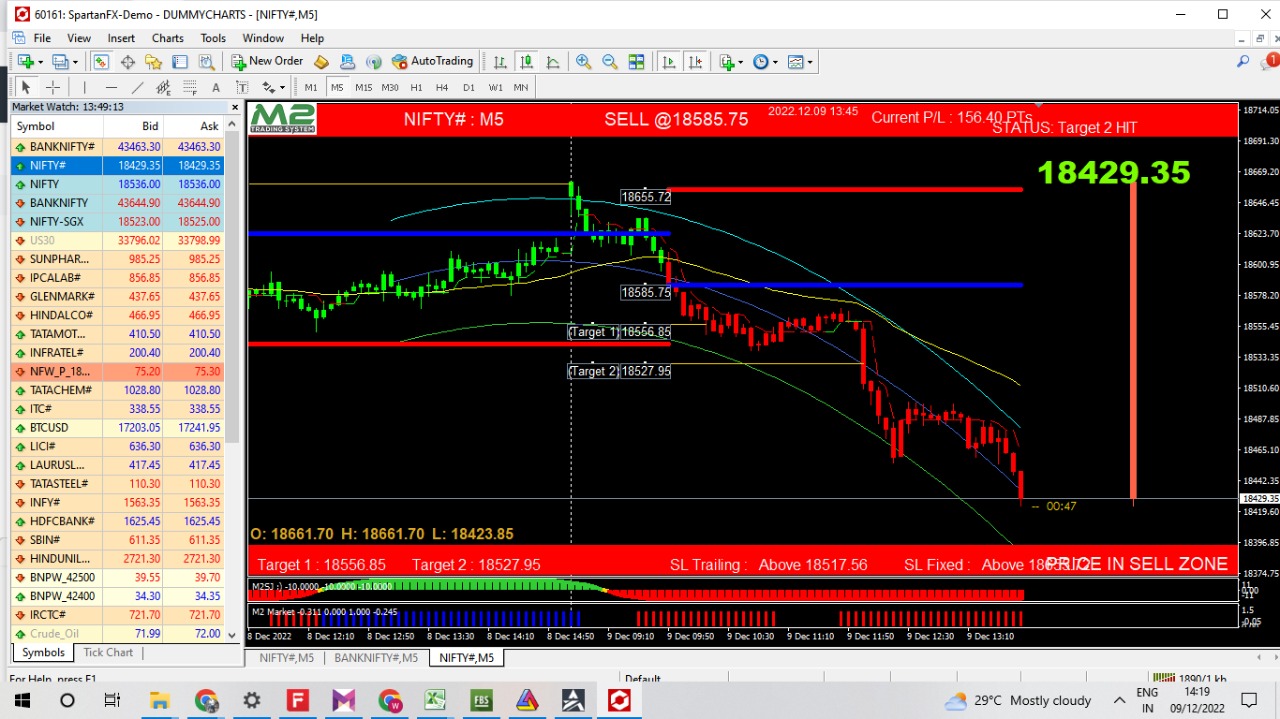
Task: Toggle Chart Shift
Action: point(695,62)
